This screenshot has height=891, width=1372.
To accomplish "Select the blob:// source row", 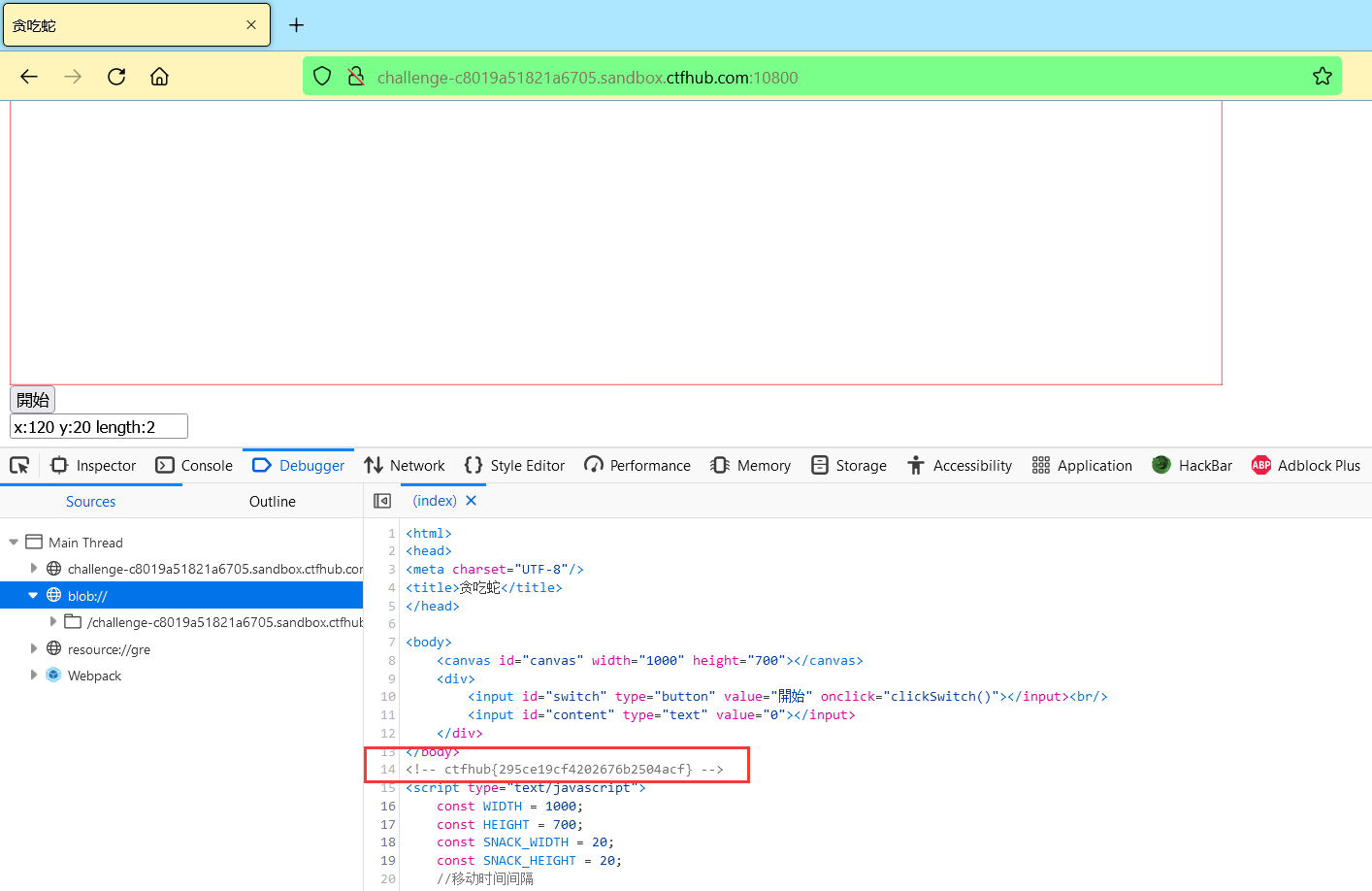I will coord(181,595).
